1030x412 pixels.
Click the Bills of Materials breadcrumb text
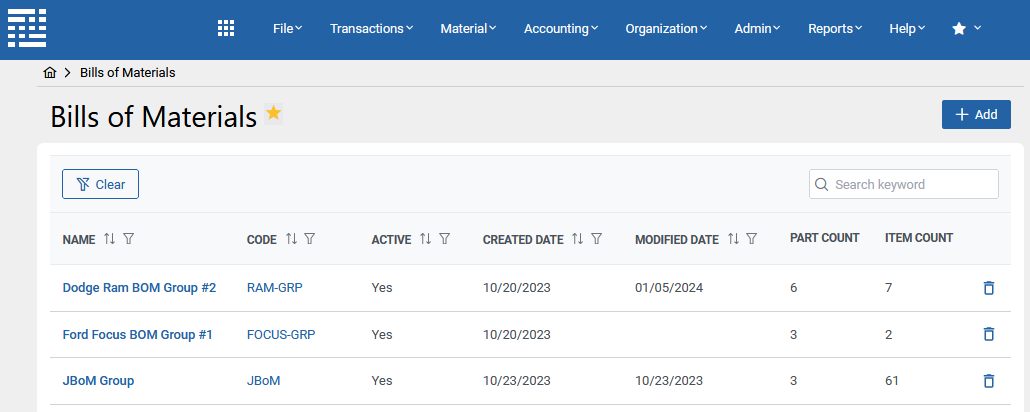(x=127, y=73)
